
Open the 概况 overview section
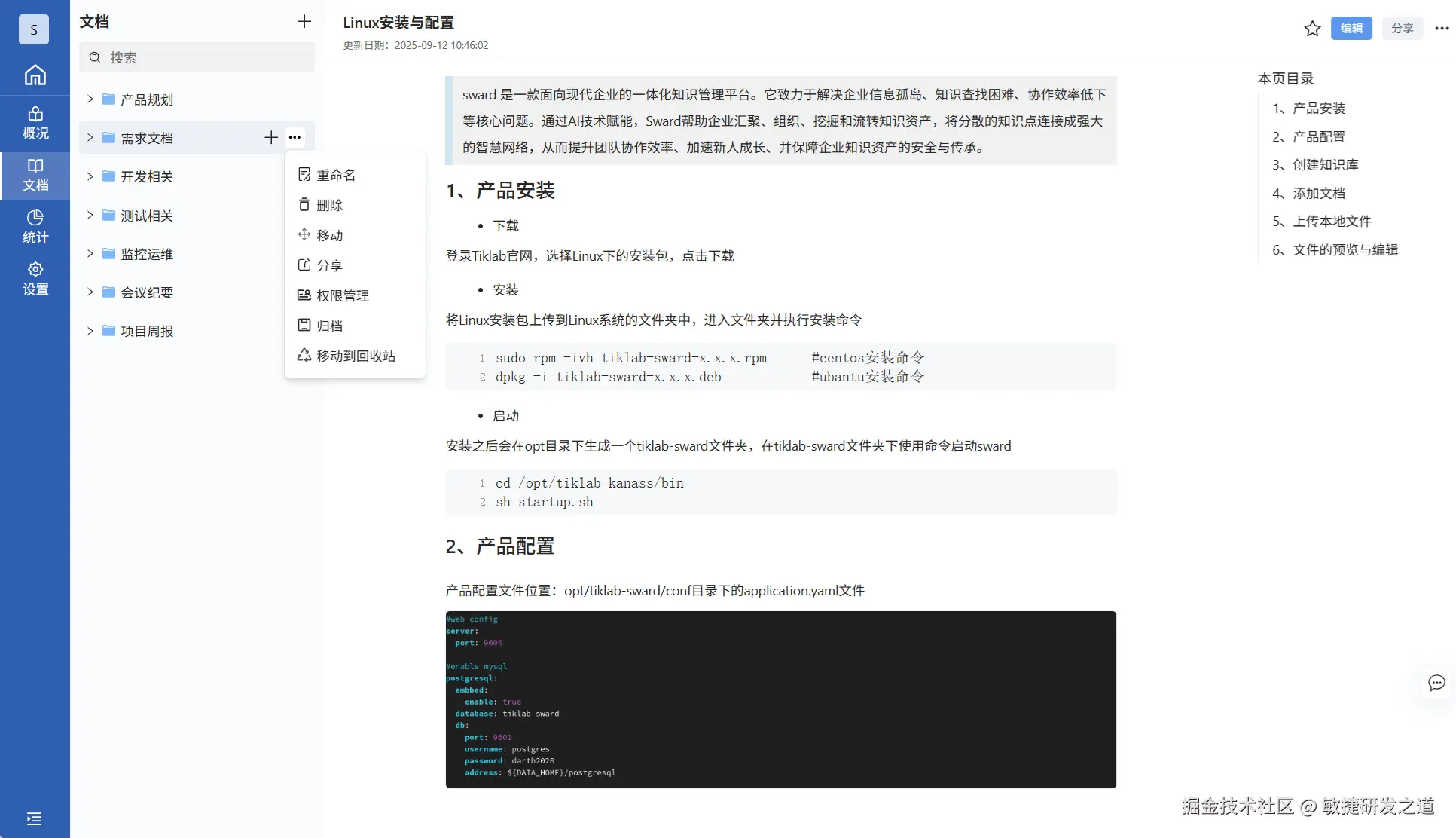point(35,123)
